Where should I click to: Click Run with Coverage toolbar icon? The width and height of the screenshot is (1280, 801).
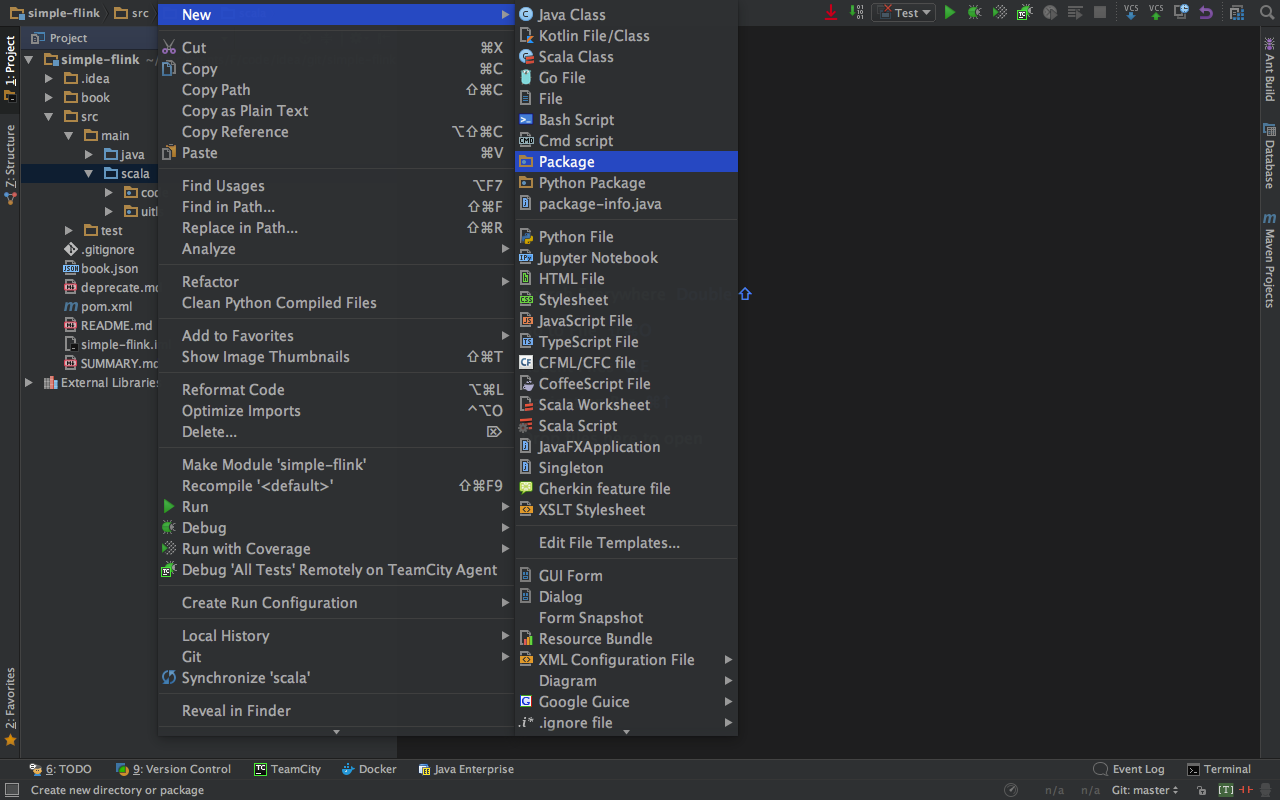[x=999, y=13]
